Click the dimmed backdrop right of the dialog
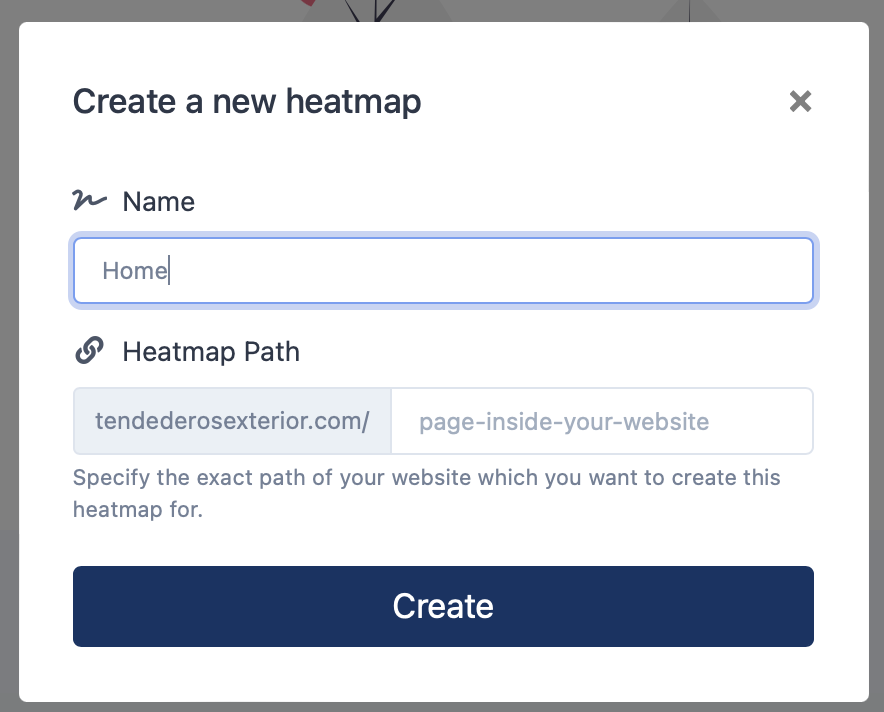 point(877,361)
